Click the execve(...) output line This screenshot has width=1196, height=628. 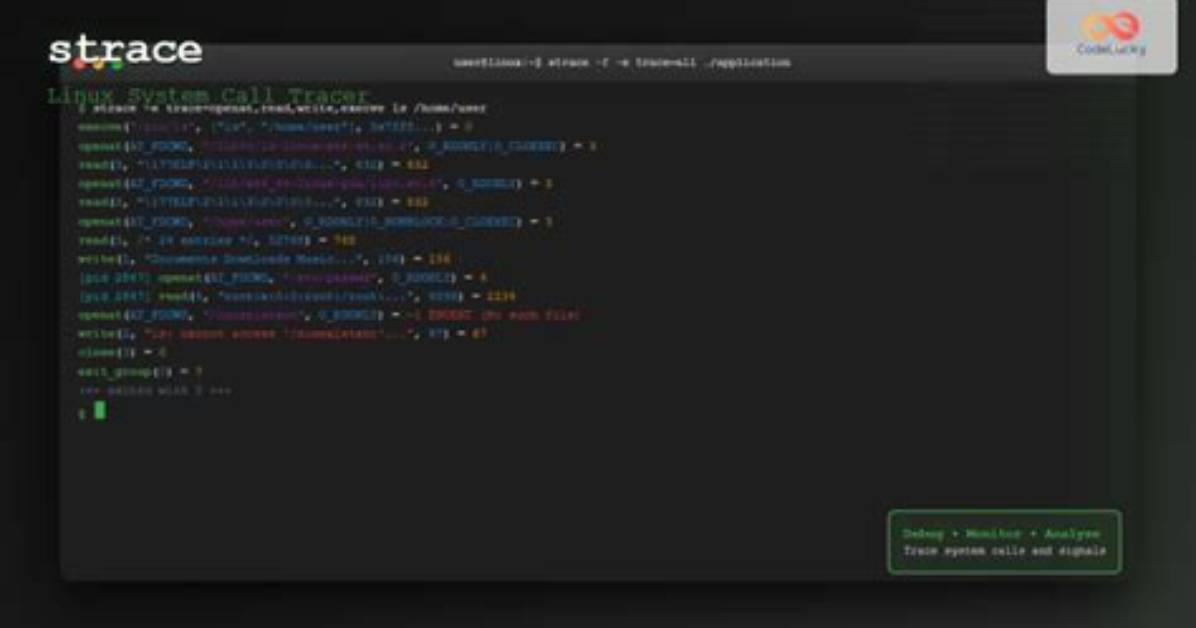275,127
